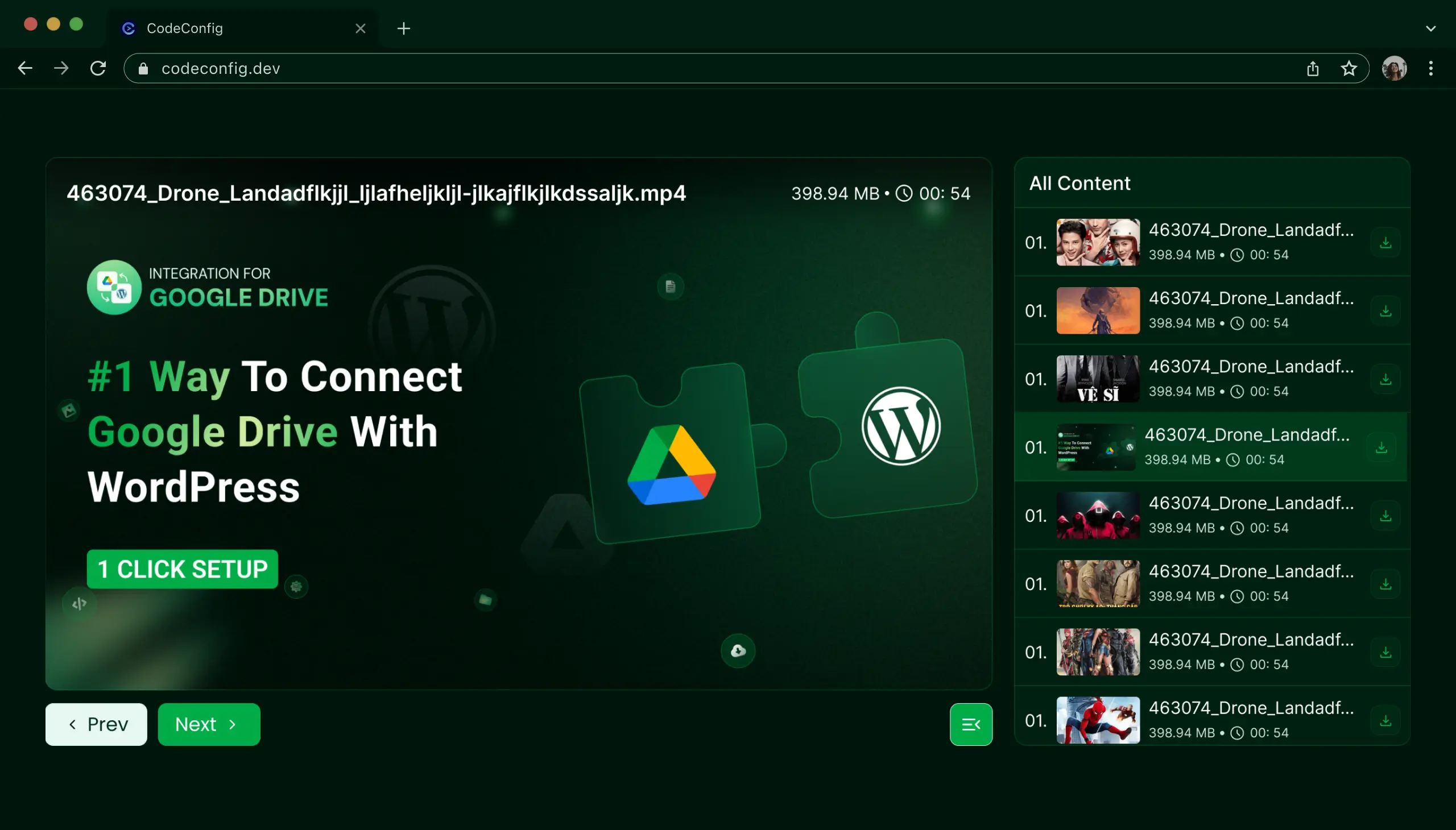Download the Vệ Sĩ movie file
The width and height of the screenshot is (1456, 830).
1385,378
